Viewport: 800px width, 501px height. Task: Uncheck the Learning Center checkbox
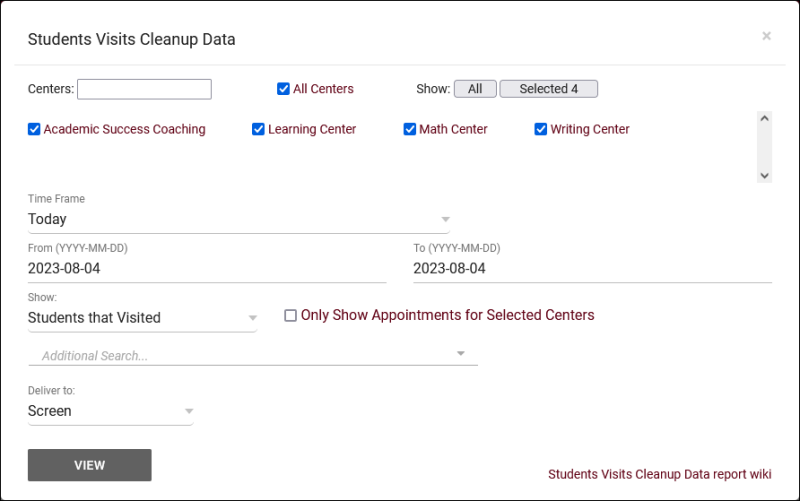coord(258,129)
